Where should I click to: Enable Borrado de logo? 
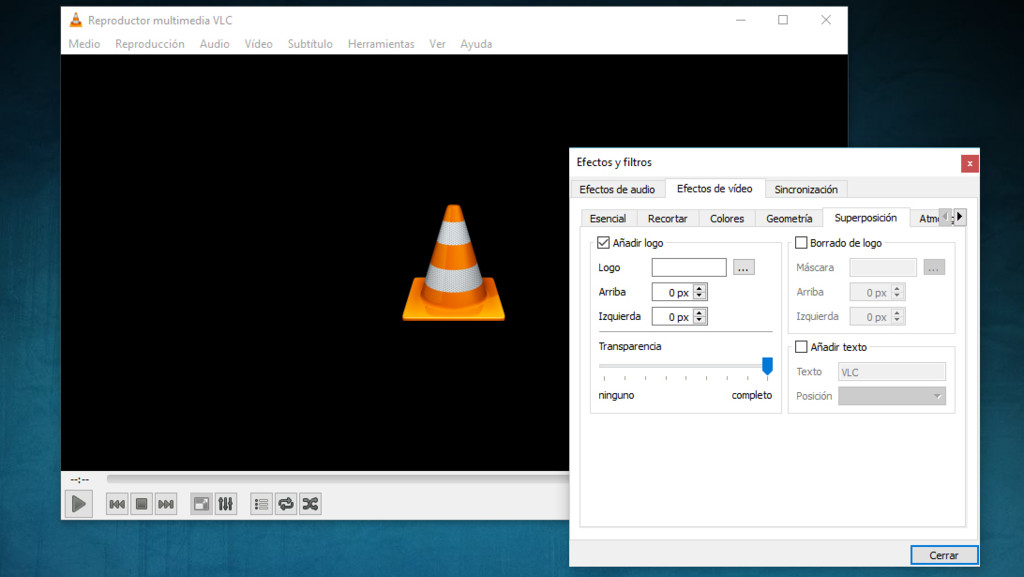[800, 241]
